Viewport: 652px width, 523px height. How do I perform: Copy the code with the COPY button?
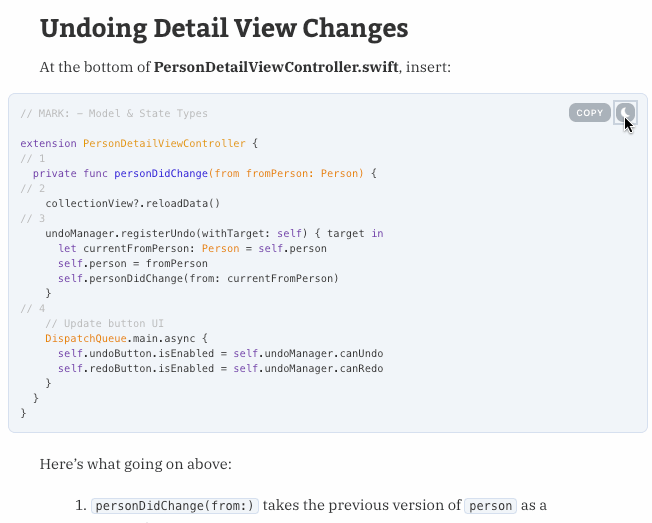click(589, 113)
